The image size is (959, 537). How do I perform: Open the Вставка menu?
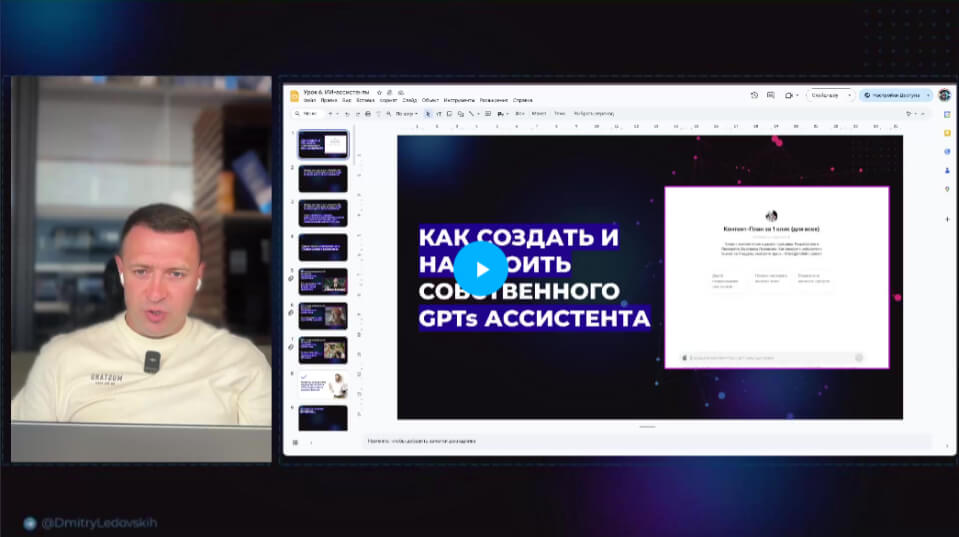(x=365, y=100)
